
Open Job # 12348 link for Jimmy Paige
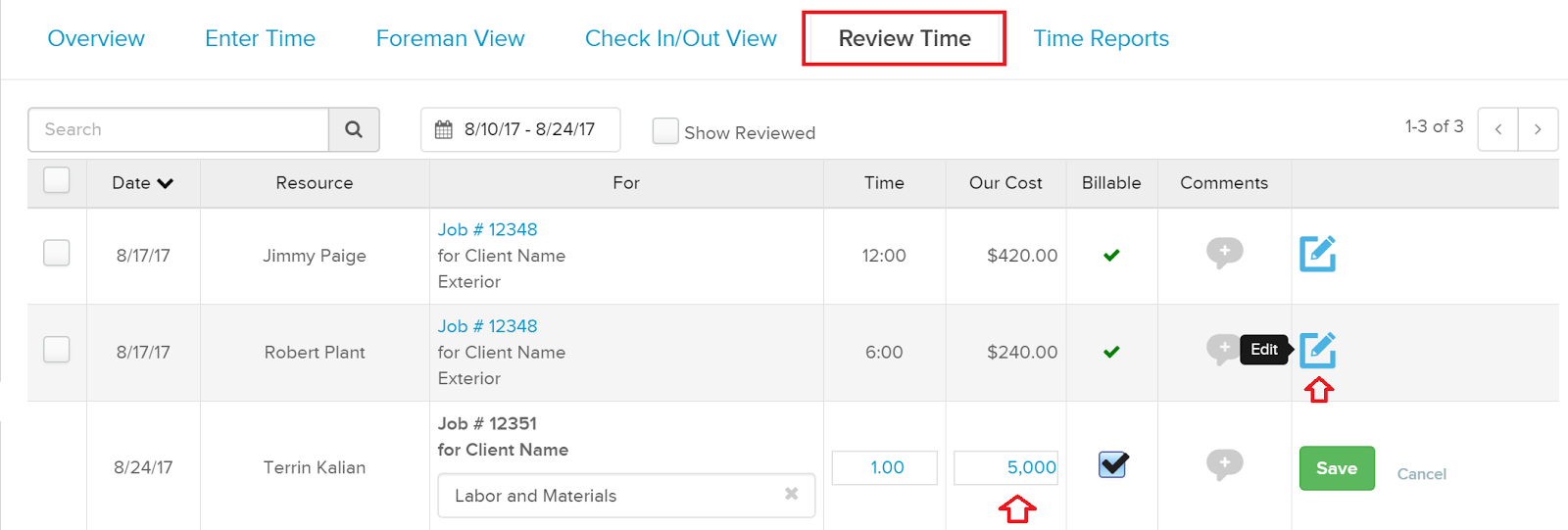point(487,229)
